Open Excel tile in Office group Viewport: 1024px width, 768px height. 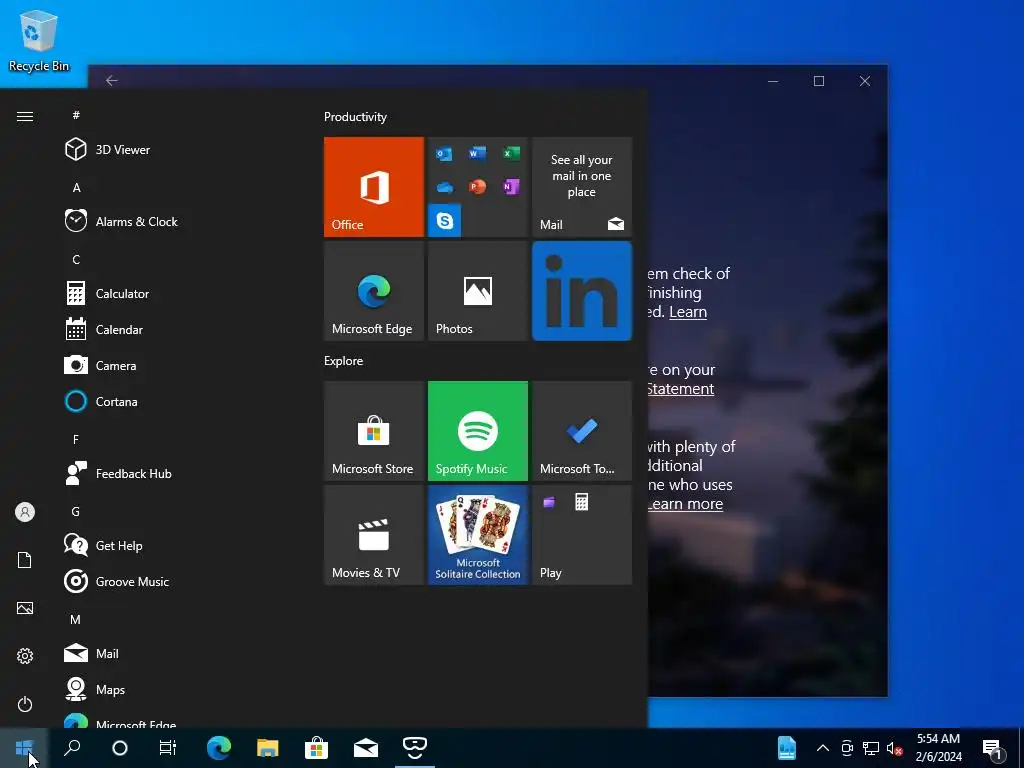511,153
